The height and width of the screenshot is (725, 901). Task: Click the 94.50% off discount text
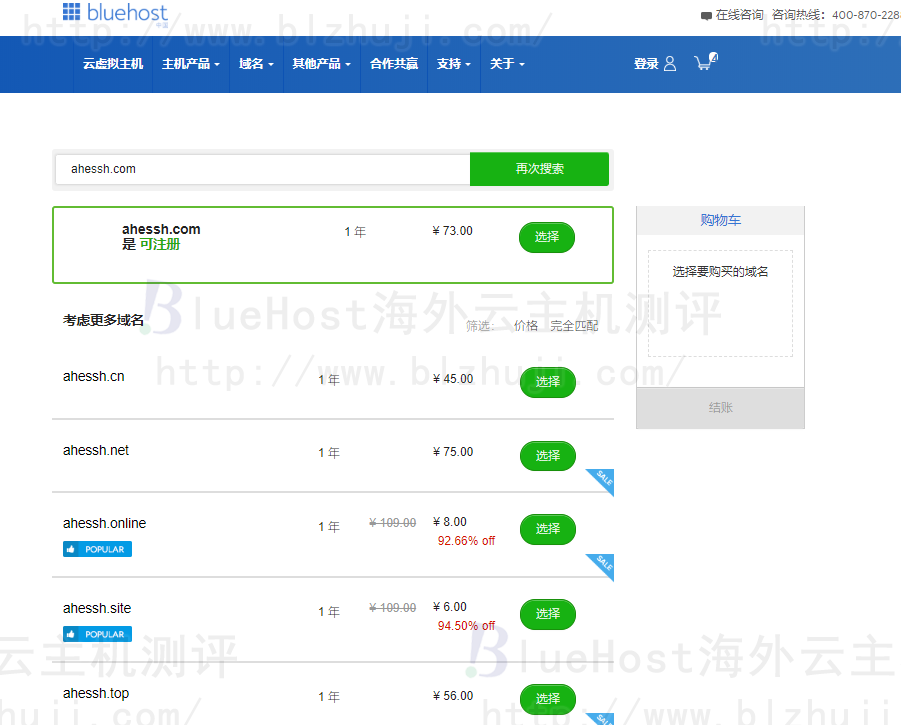point(466,626)
